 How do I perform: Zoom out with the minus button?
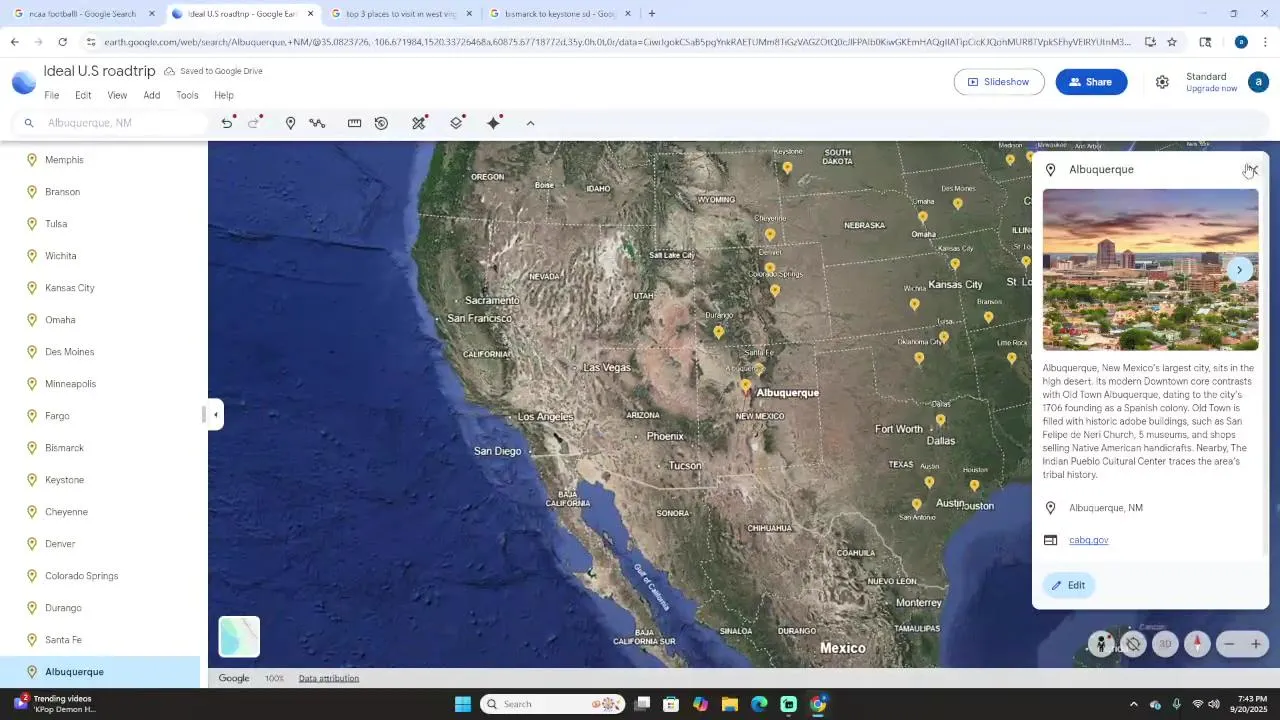pyautogui.click(x=1230, y=644)
